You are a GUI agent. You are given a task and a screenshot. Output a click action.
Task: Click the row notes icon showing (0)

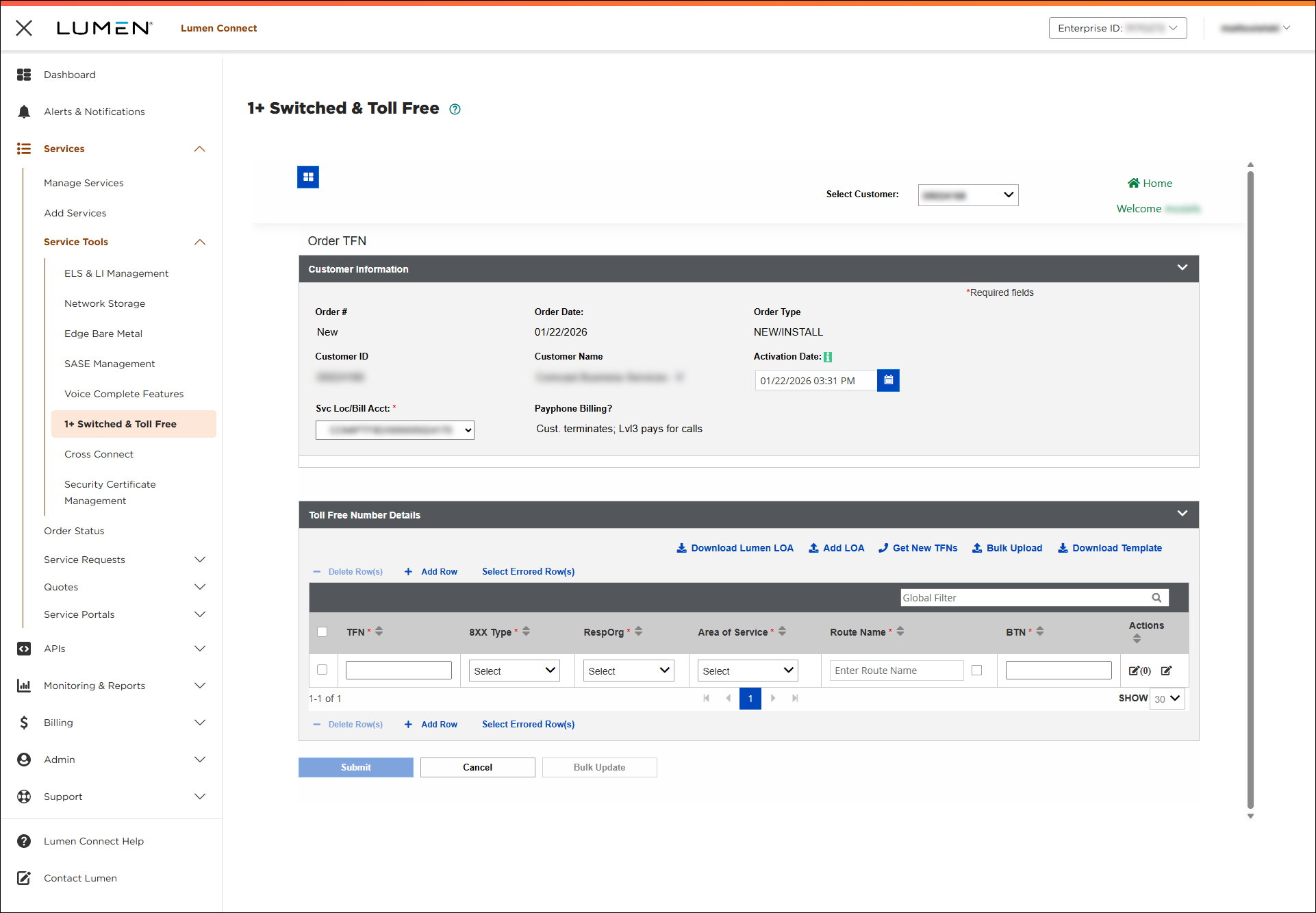[1139, 671]
